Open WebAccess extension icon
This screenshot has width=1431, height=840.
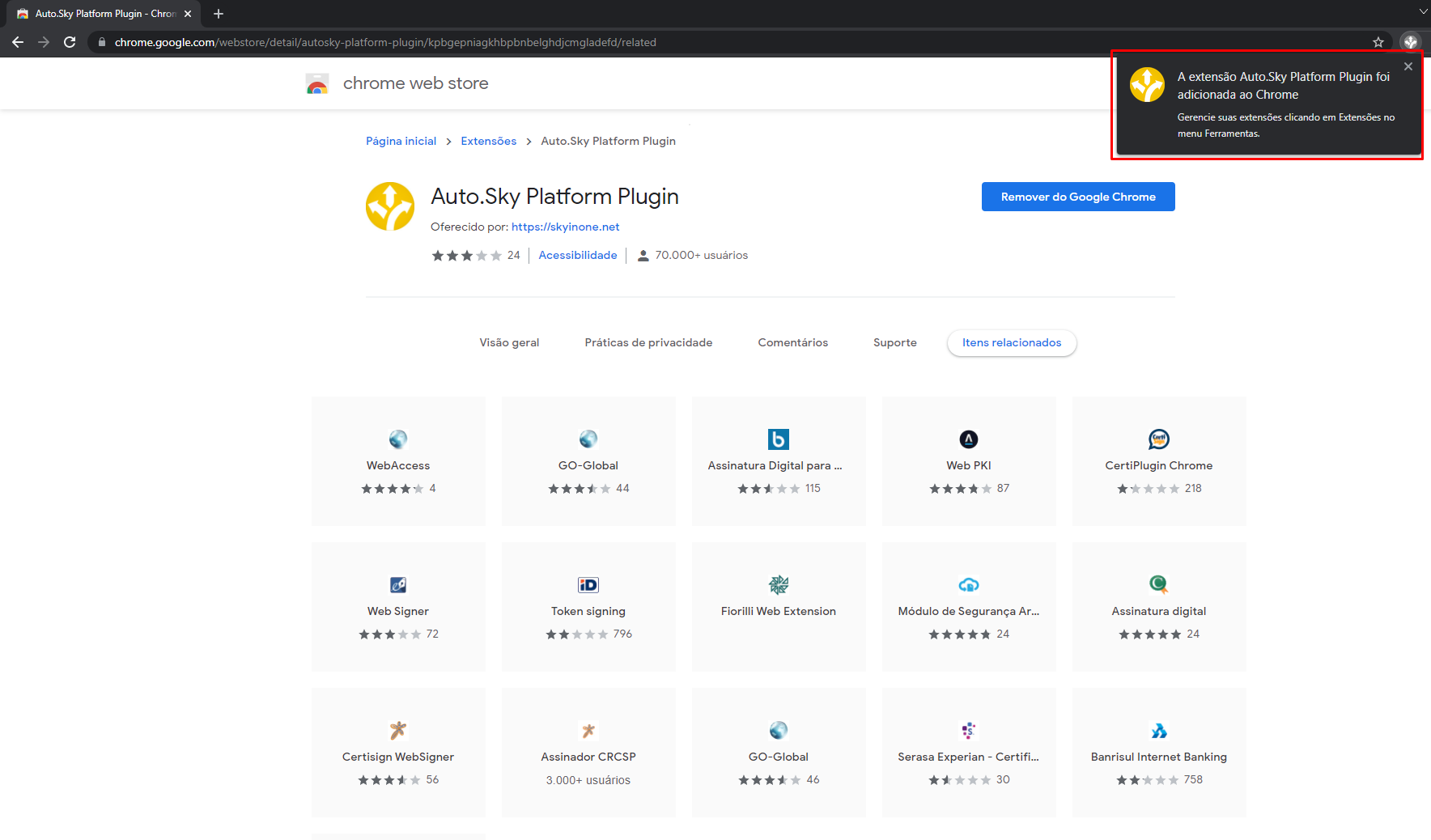pos(398,439)
